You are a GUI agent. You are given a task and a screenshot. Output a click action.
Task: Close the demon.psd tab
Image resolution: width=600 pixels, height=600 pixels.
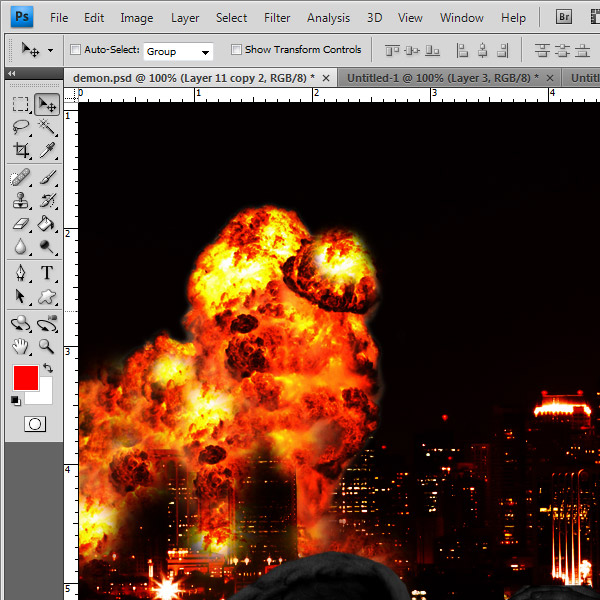326,78
